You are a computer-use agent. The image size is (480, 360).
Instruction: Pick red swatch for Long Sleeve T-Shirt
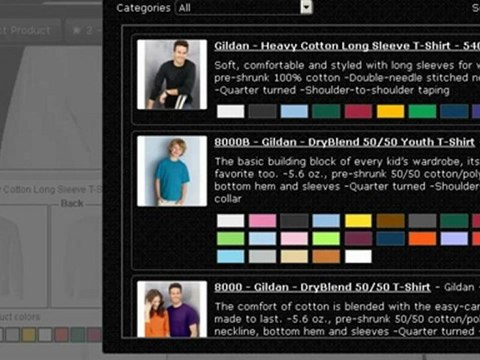click(x=358, y=111)
